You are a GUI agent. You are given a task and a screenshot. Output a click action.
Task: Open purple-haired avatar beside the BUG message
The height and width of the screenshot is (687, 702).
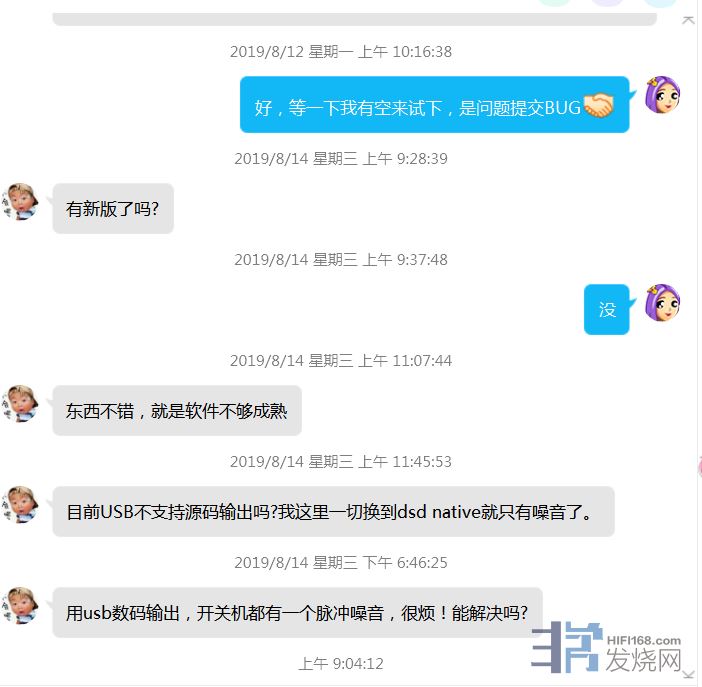tap(663, 94)
